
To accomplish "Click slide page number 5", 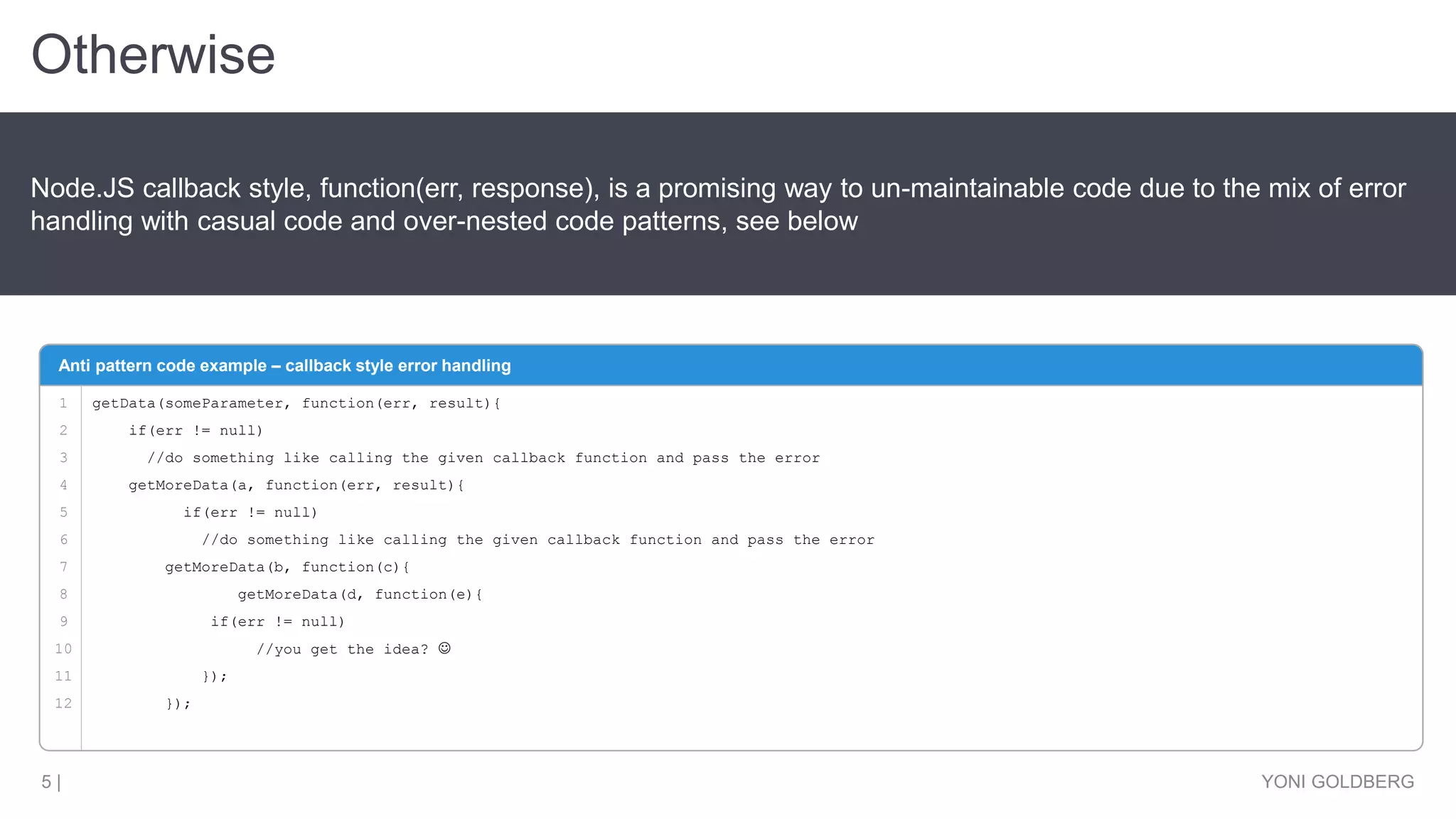I will pyautogui.click(x=46, y=782).
